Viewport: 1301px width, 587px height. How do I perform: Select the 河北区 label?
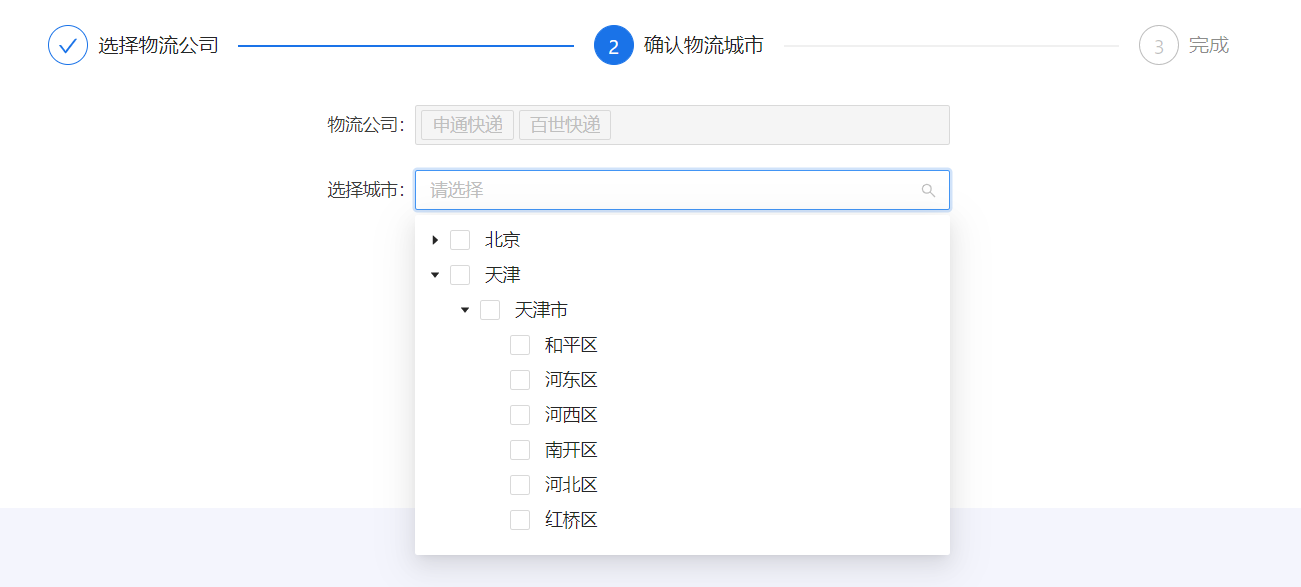(571, 485)
